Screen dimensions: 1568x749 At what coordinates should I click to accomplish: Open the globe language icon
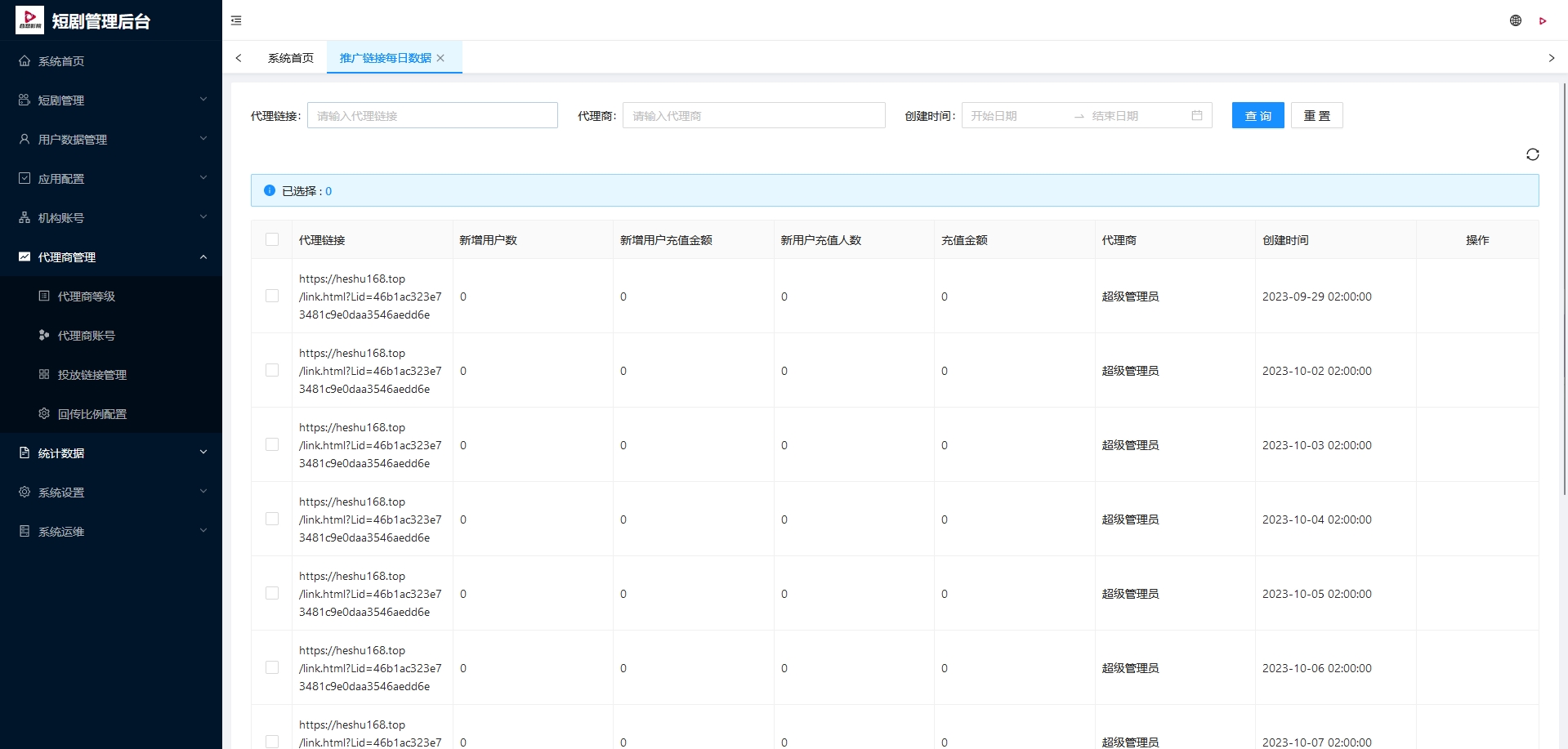[x=1516, y=20]
